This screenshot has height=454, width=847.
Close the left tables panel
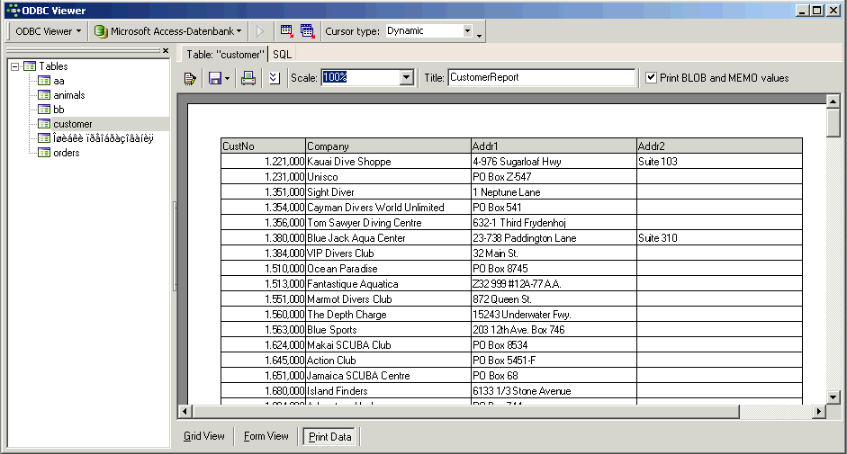(x=166, y=51)
